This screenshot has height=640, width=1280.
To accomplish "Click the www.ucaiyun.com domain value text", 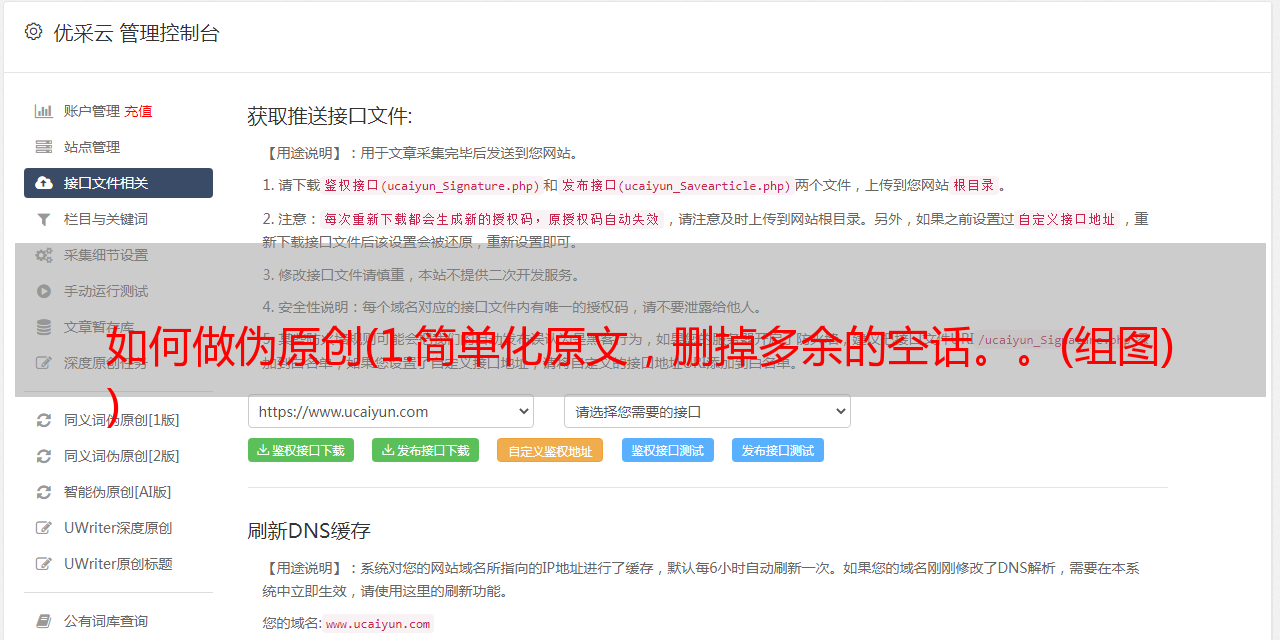I will (378, 623).
